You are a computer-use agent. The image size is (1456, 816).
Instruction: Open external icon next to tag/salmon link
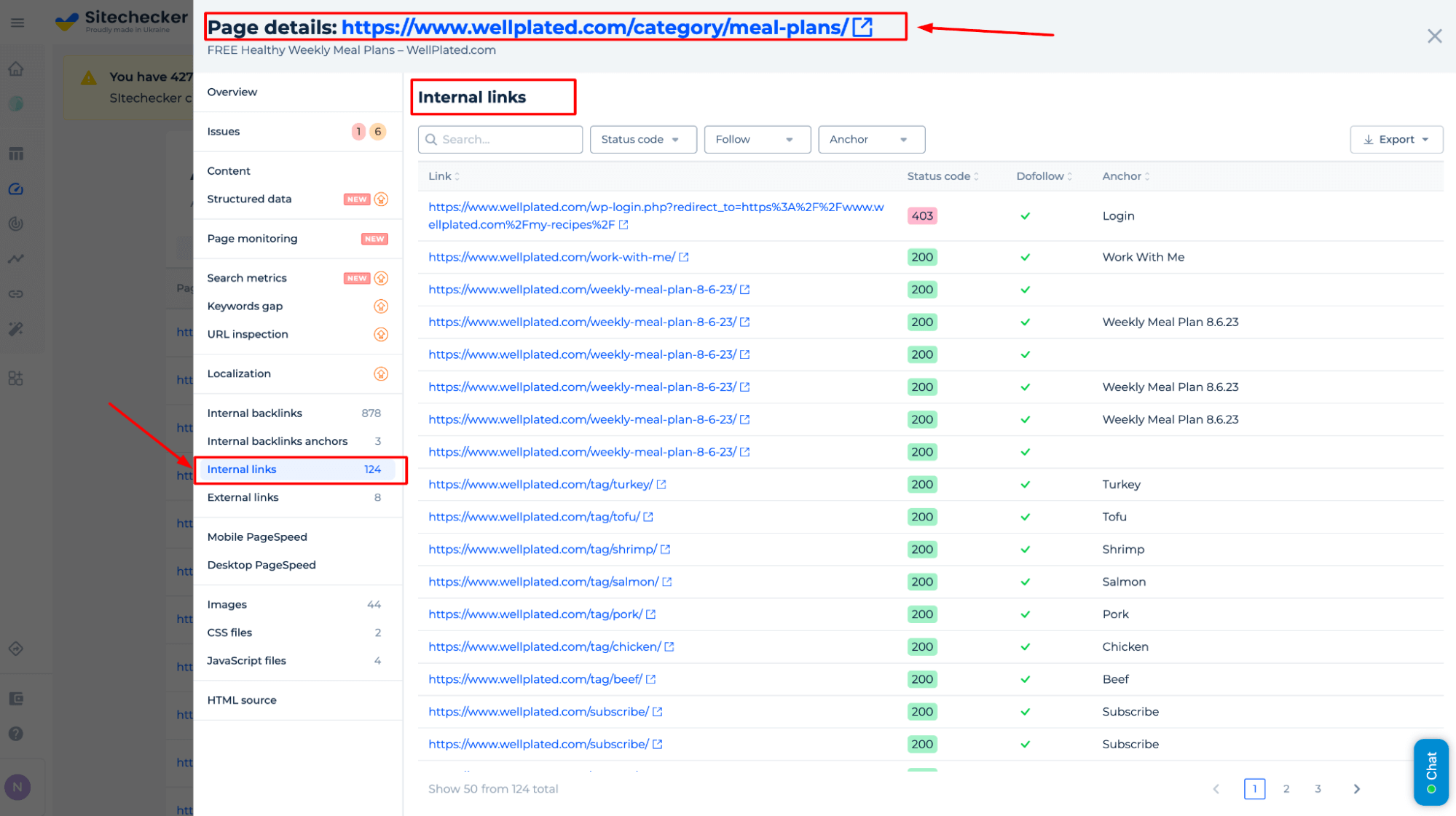(667, 582)
